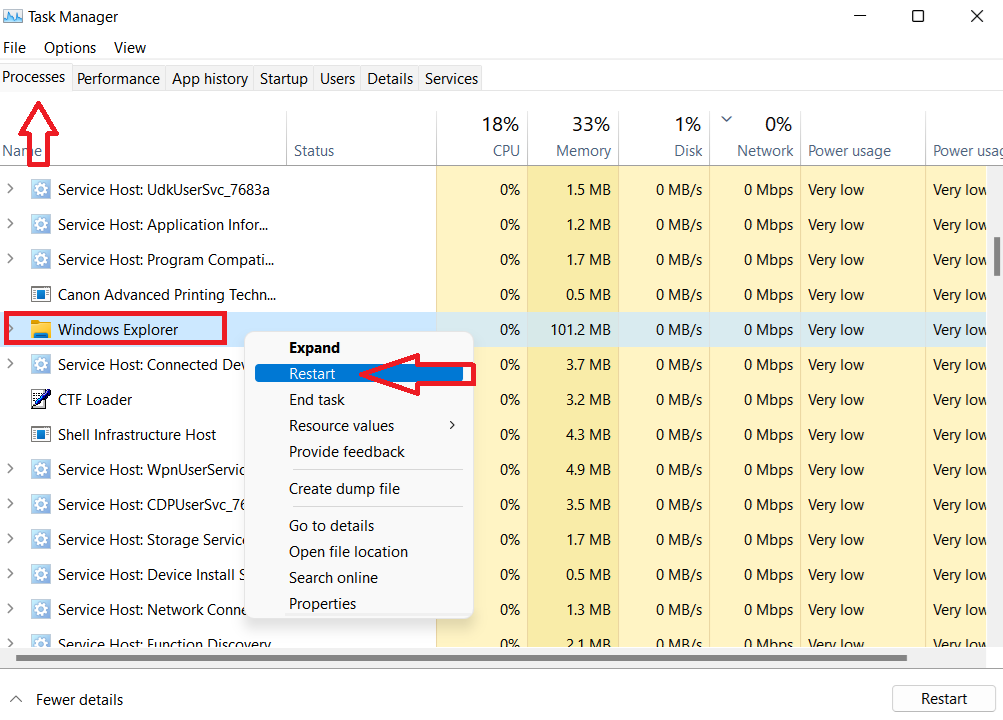This screenshot has height=720, width=1003.
Task: Select the Processes tab
Action: (34, 77)
